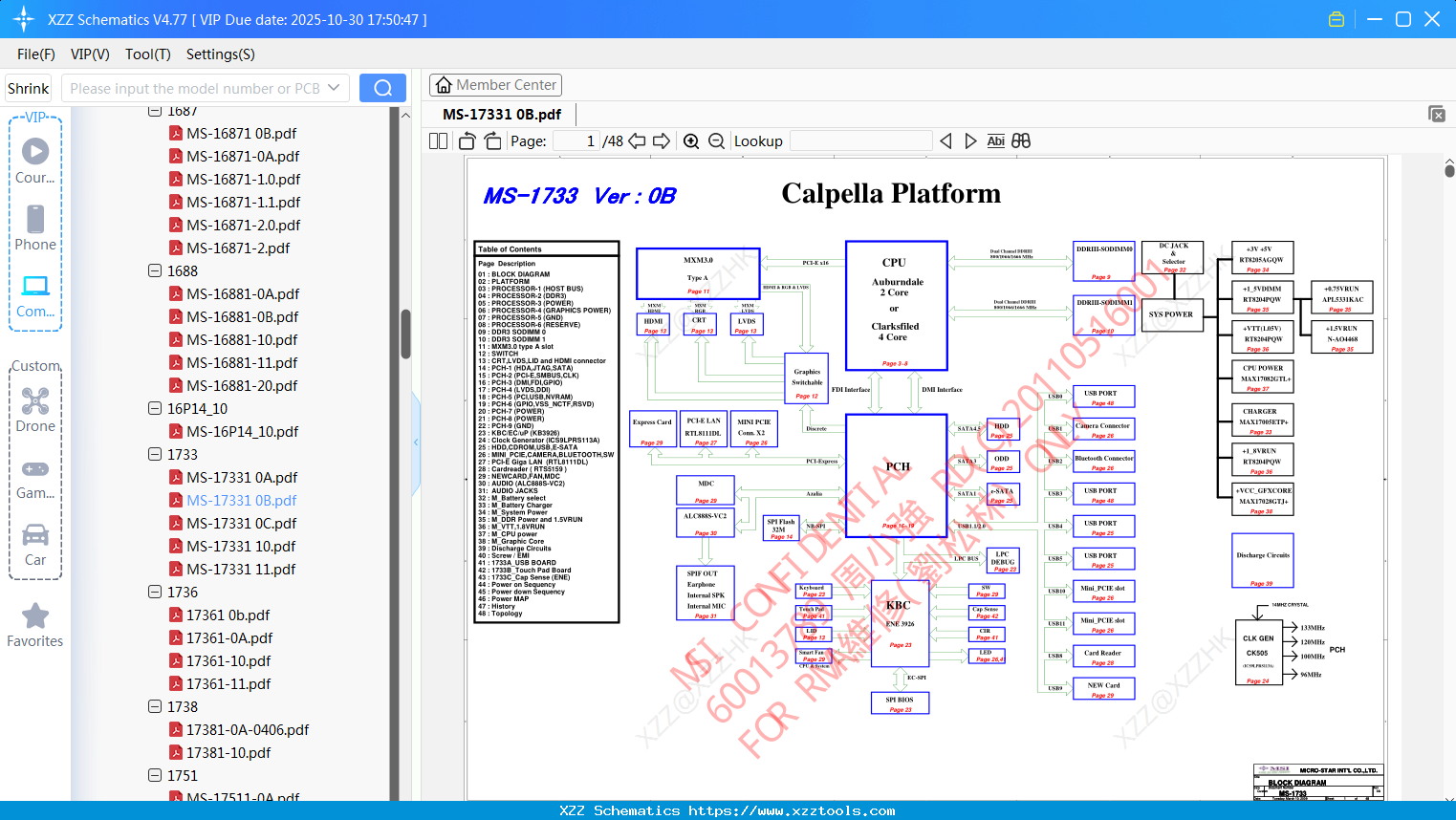This screenshot has width=1456, height=820.
Task: Open 17361-11.pdf
Action: [228, 683]
